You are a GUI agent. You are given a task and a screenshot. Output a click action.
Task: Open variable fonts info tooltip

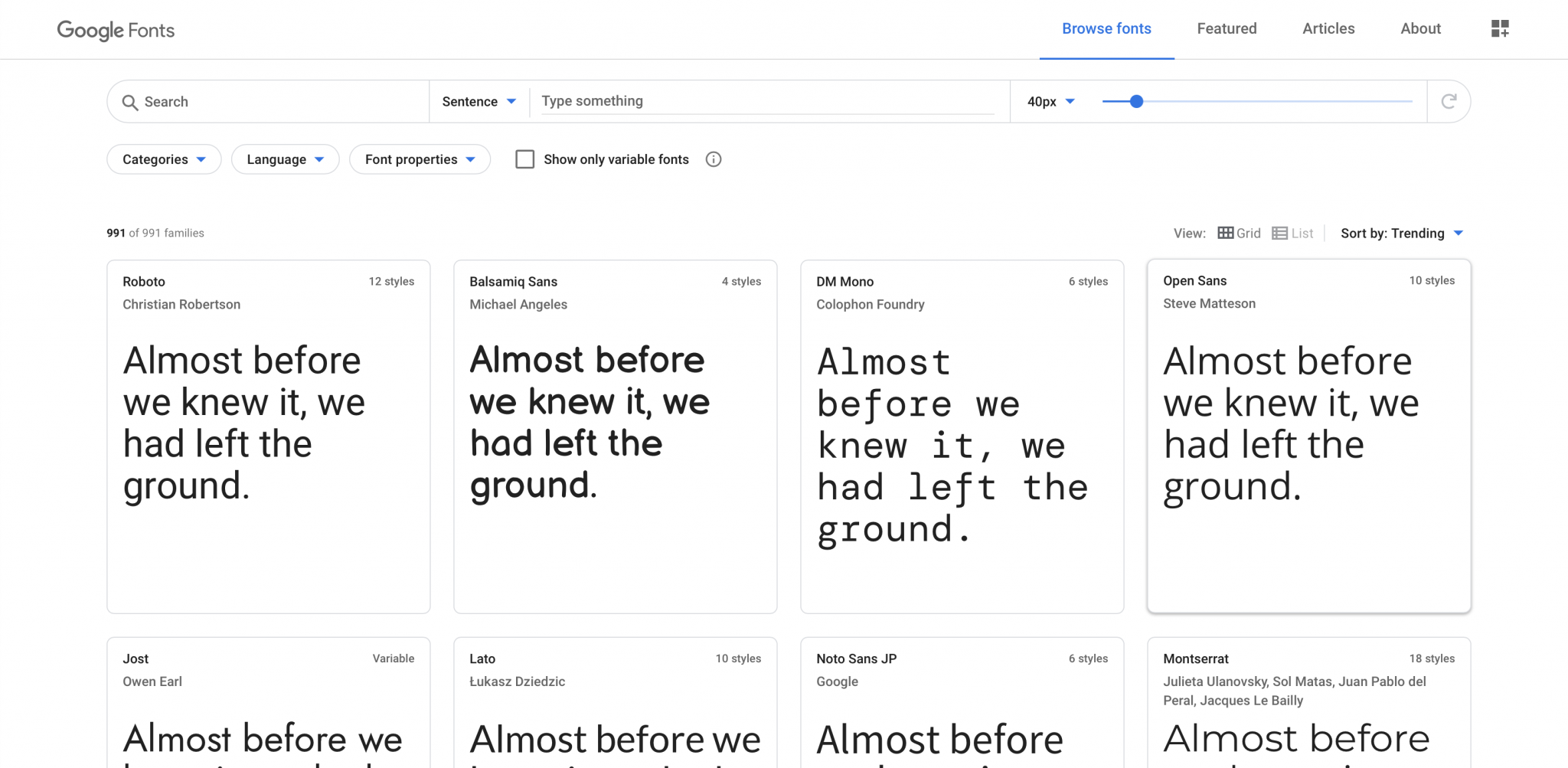point(713,159)
